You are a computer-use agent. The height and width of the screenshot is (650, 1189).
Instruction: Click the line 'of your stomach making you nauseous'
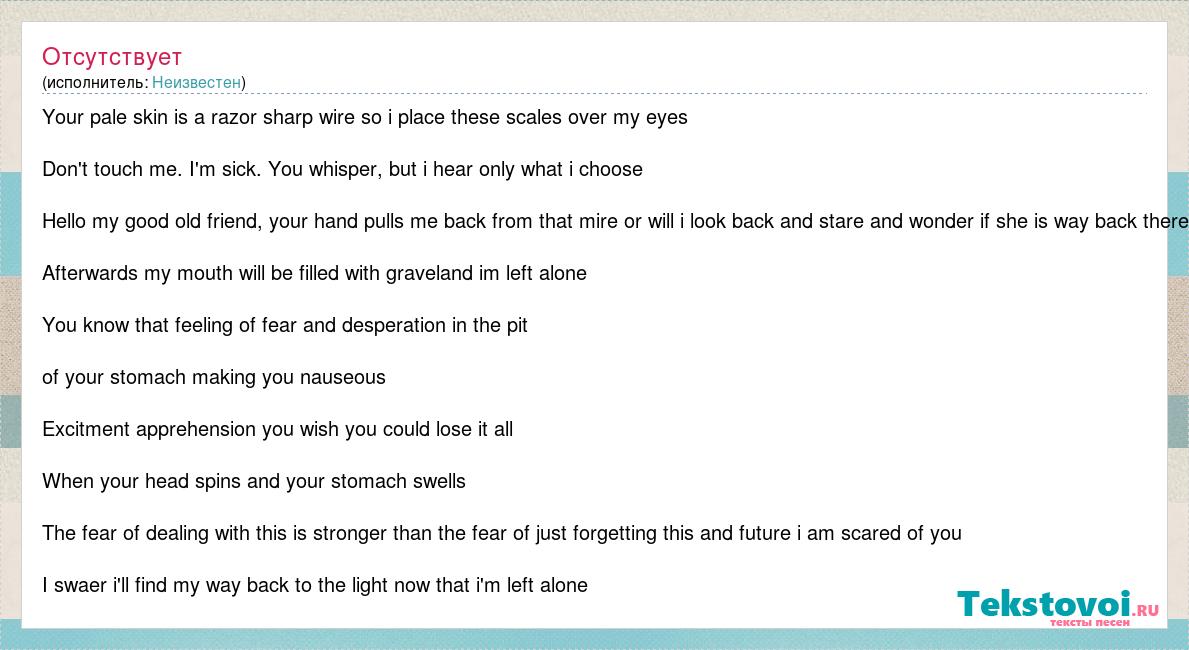tap(214, 377)
